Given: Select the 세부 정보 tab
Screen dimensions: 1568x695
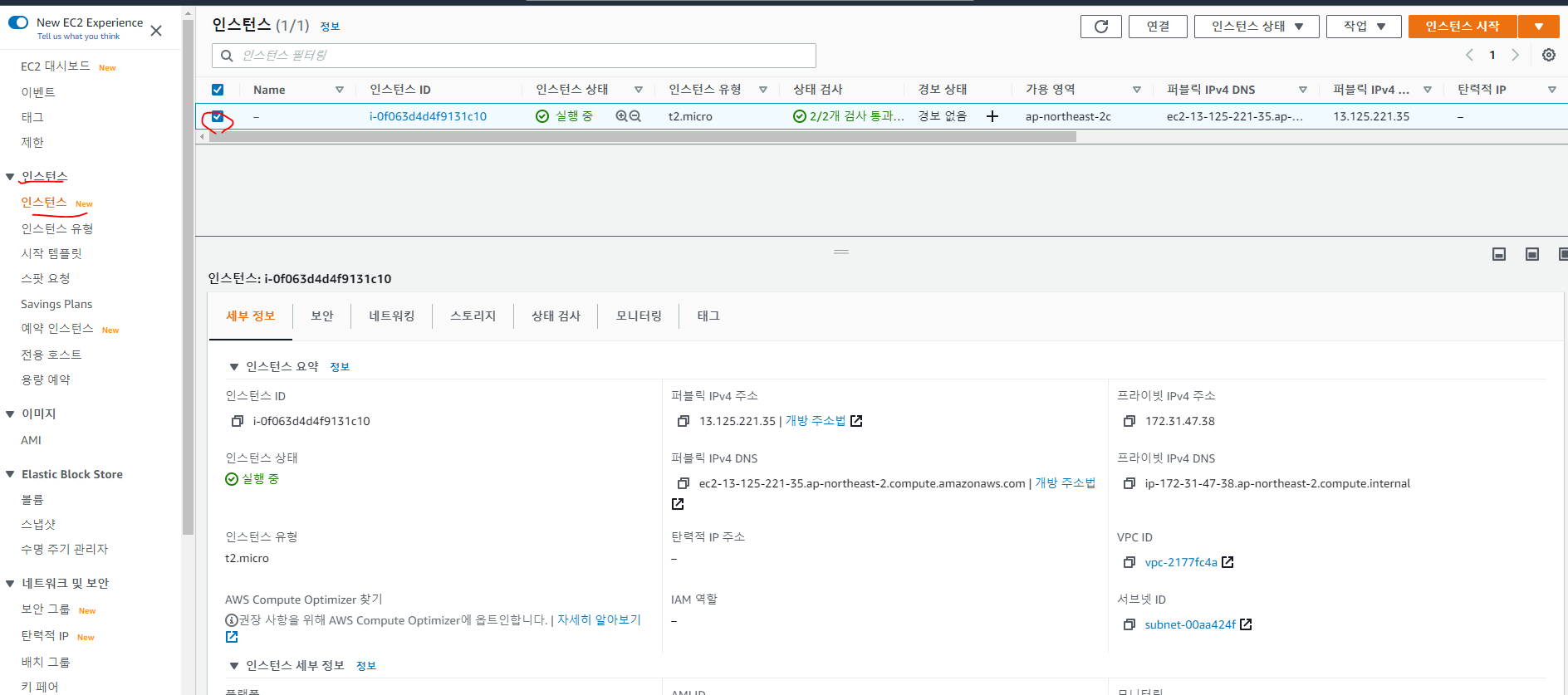Looking at the screenshot, I should coord(251,316).
